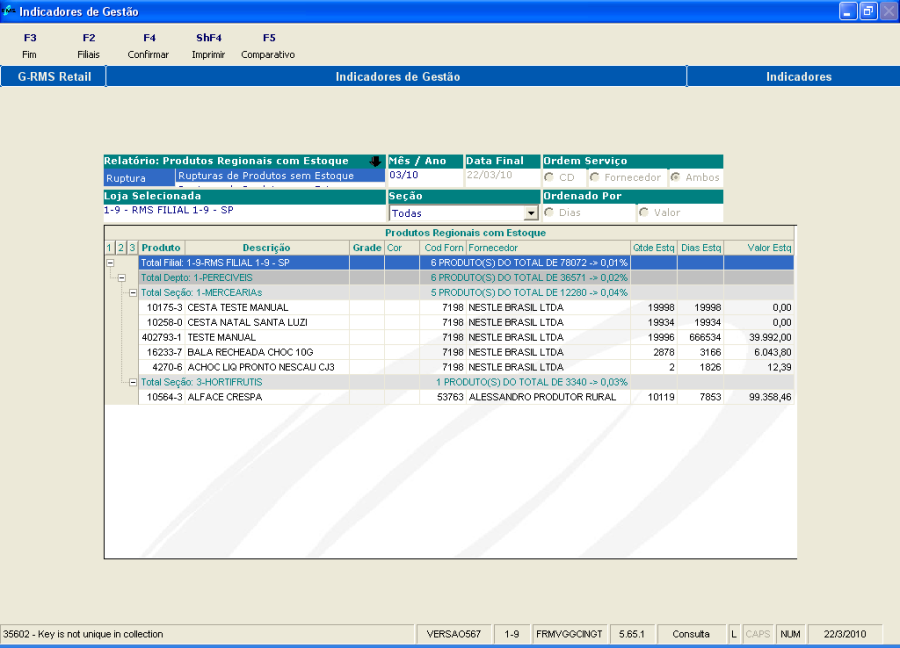Click the G-RMS Retail header panel
Viewport: 900px width, 648px height.
tap(54, 76)
